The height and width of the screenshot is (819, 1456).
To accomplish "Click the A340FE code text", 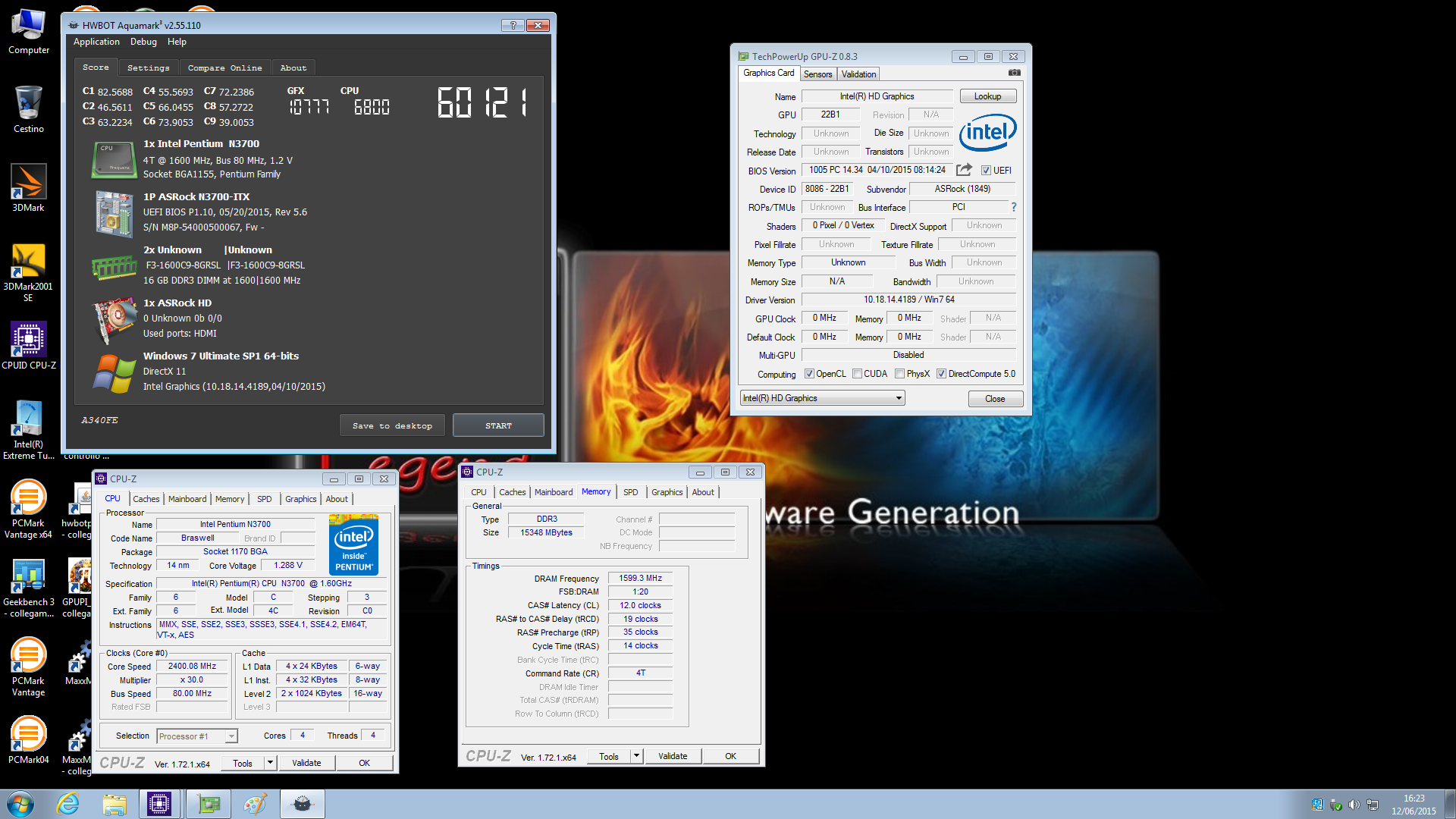I will click(99, 420).
